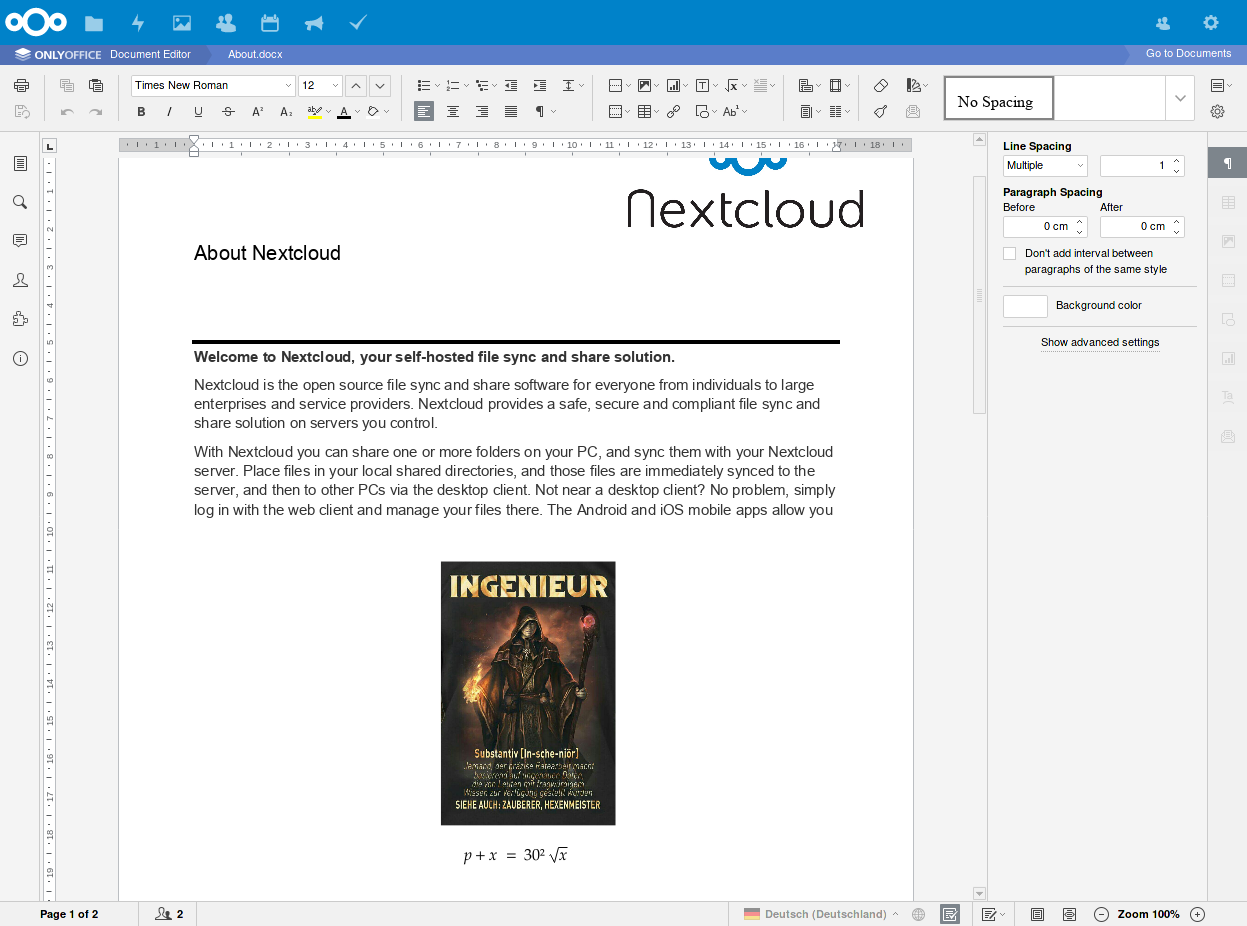Expand the paragraph styles gallery
This screenshot has height=926, width=1247.
pyautogui.click(x=1180, y=98)
